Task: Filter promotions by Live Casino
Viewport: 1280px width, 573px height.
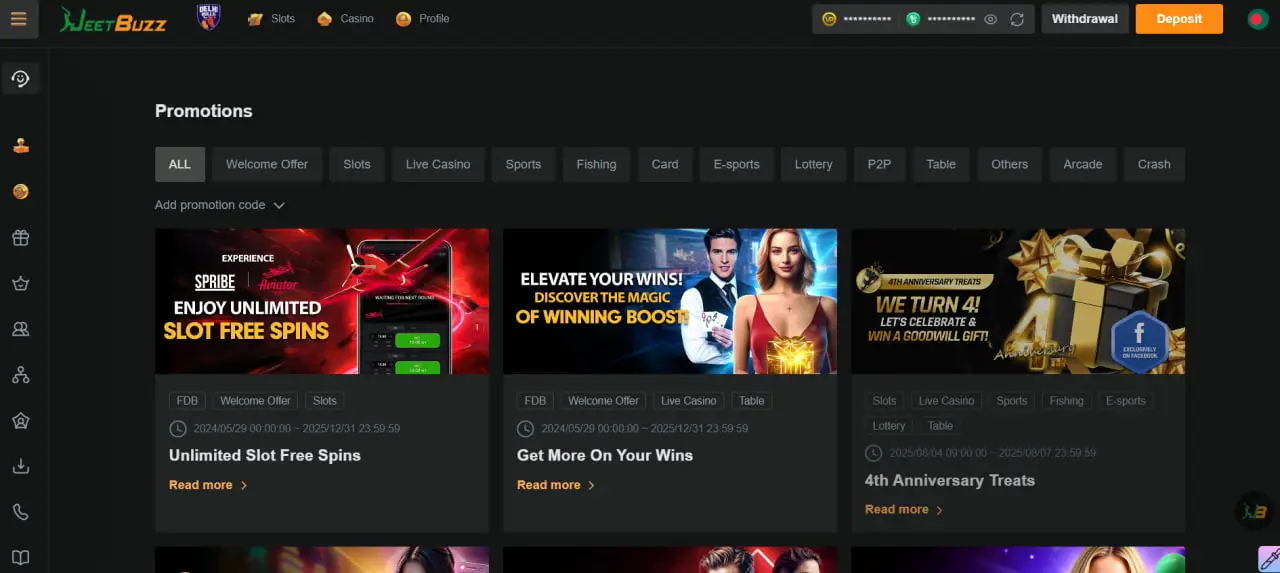Action: 438,164
